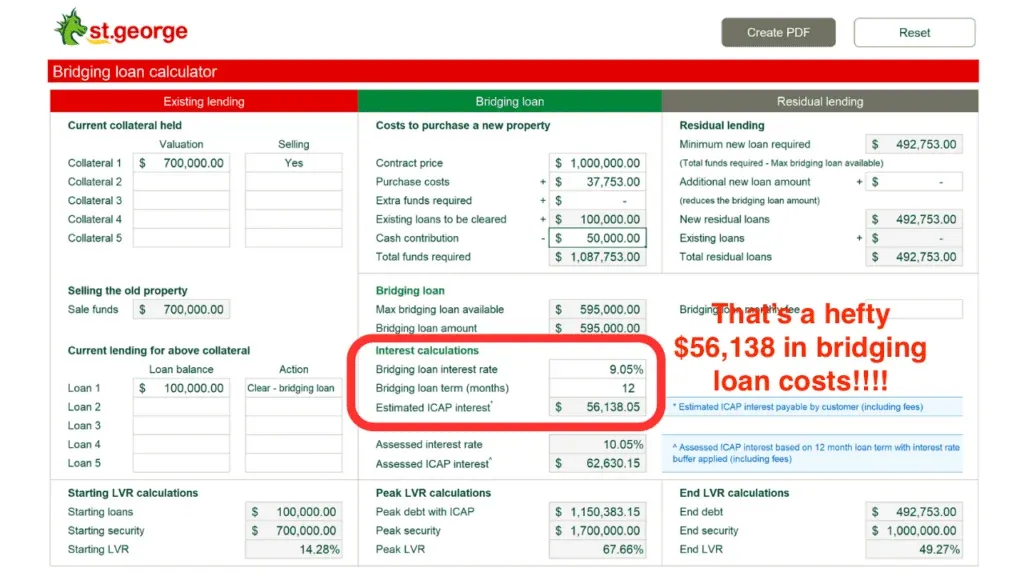Click the Reset button
The image size is (1024, 576).
point(914,33)
